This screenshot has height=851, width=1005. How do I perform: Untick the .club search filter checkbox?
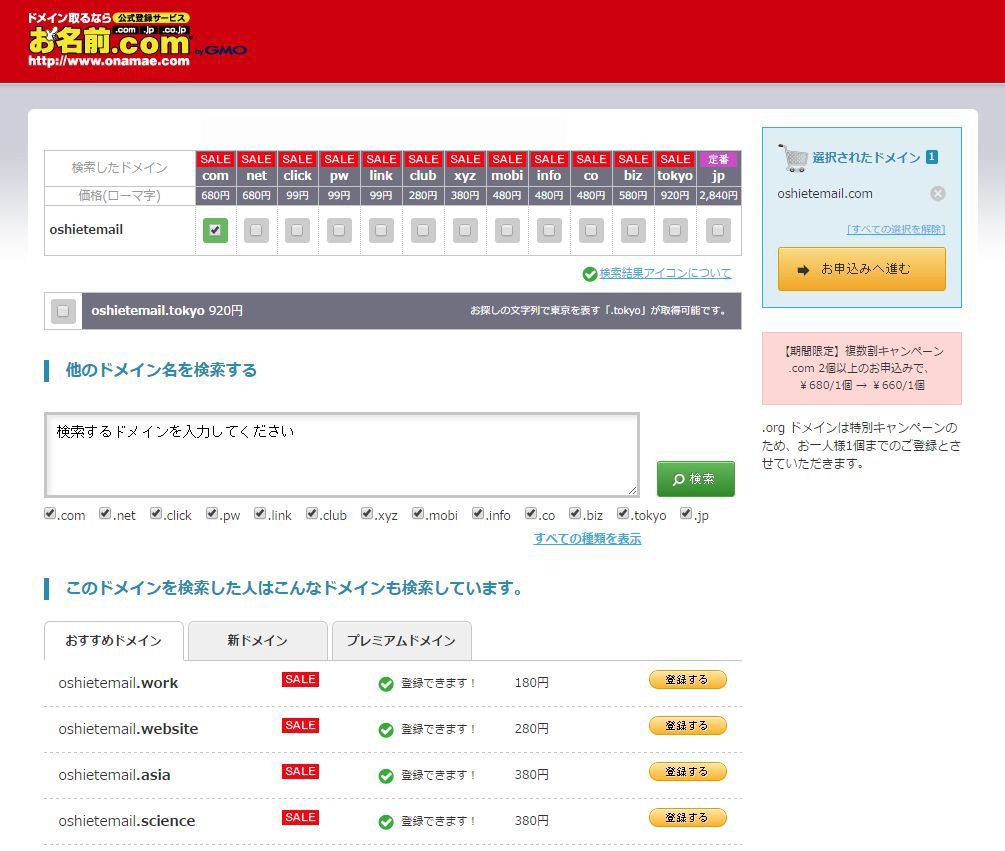coord(312,513)
